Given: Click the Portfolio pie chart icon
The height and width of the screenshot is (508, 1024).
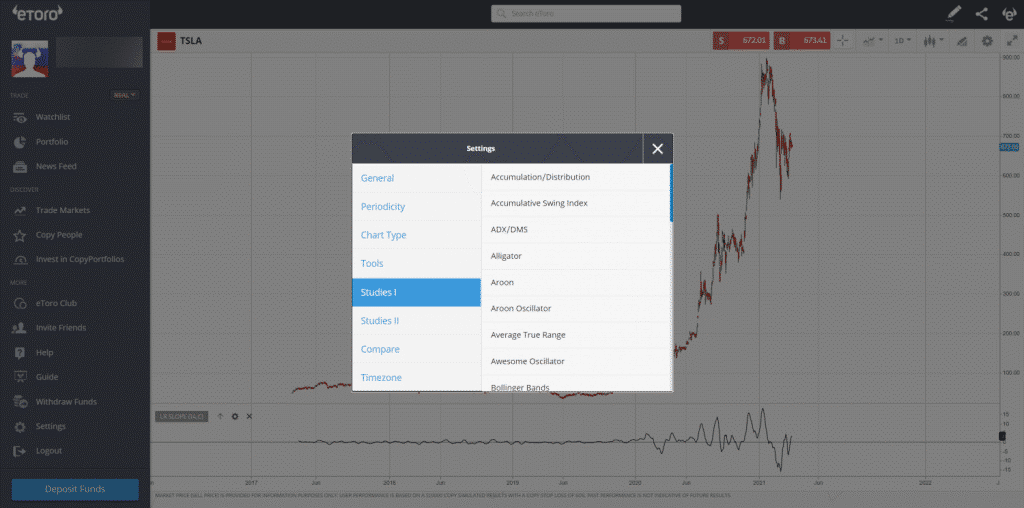Looking at the screenshot, I should pyautogui.click(x=20, y=142).
